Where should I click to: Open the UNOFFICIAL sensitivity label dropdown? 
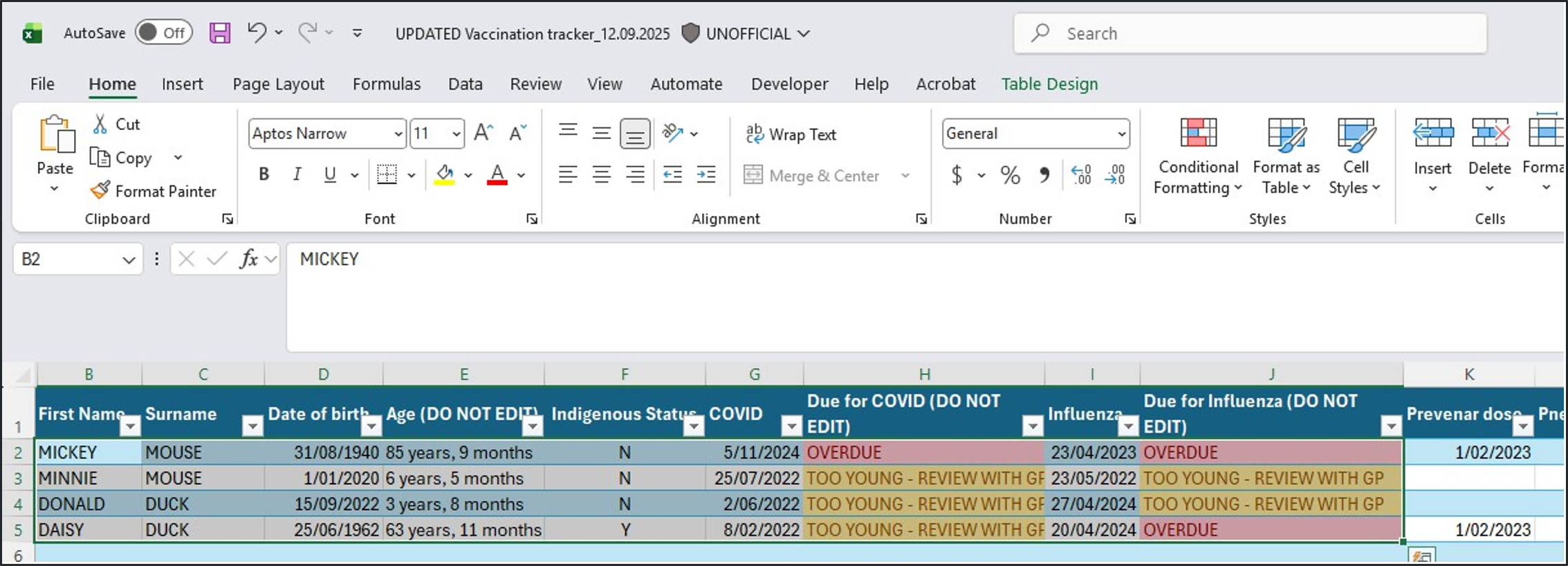[x=803, y=33]
